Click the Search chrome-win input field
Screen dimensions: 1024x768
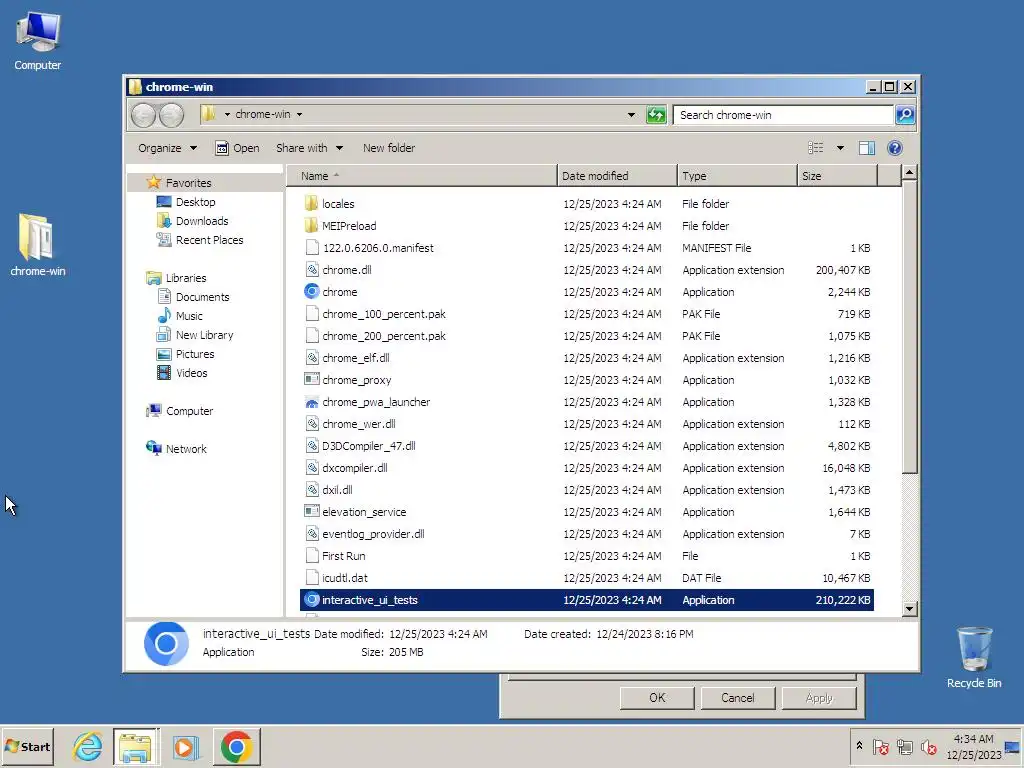(x=783, y=115)
